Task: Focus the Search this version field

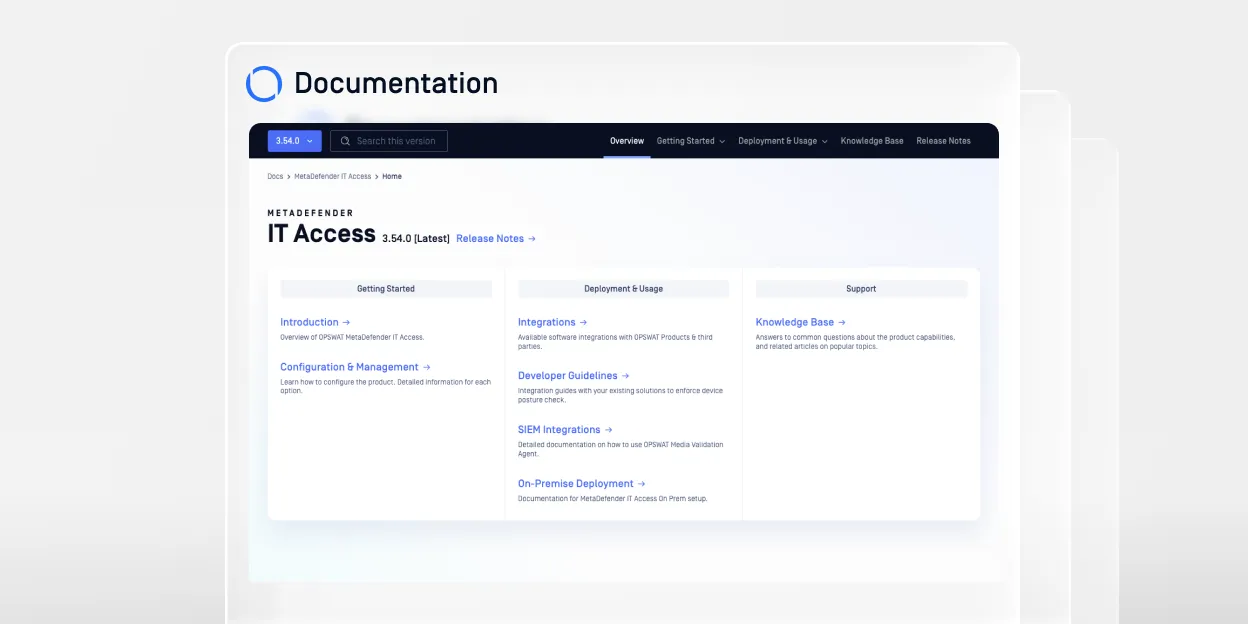Action: click(x=389, y=141)
